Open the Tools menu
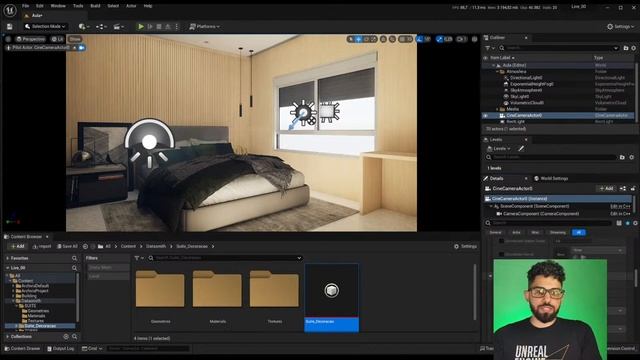 pos(78,6)
